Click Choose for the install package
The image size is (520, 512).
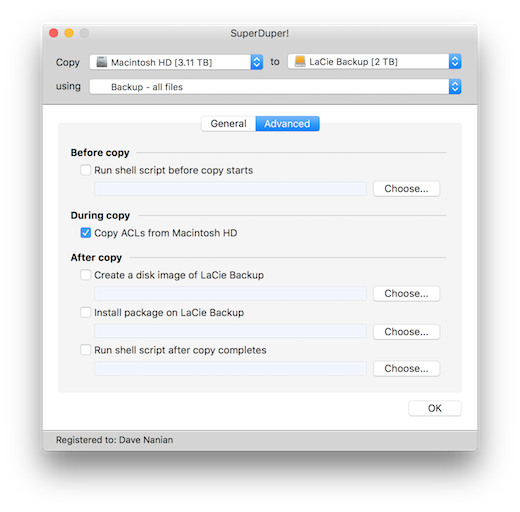tap(406, 332)
